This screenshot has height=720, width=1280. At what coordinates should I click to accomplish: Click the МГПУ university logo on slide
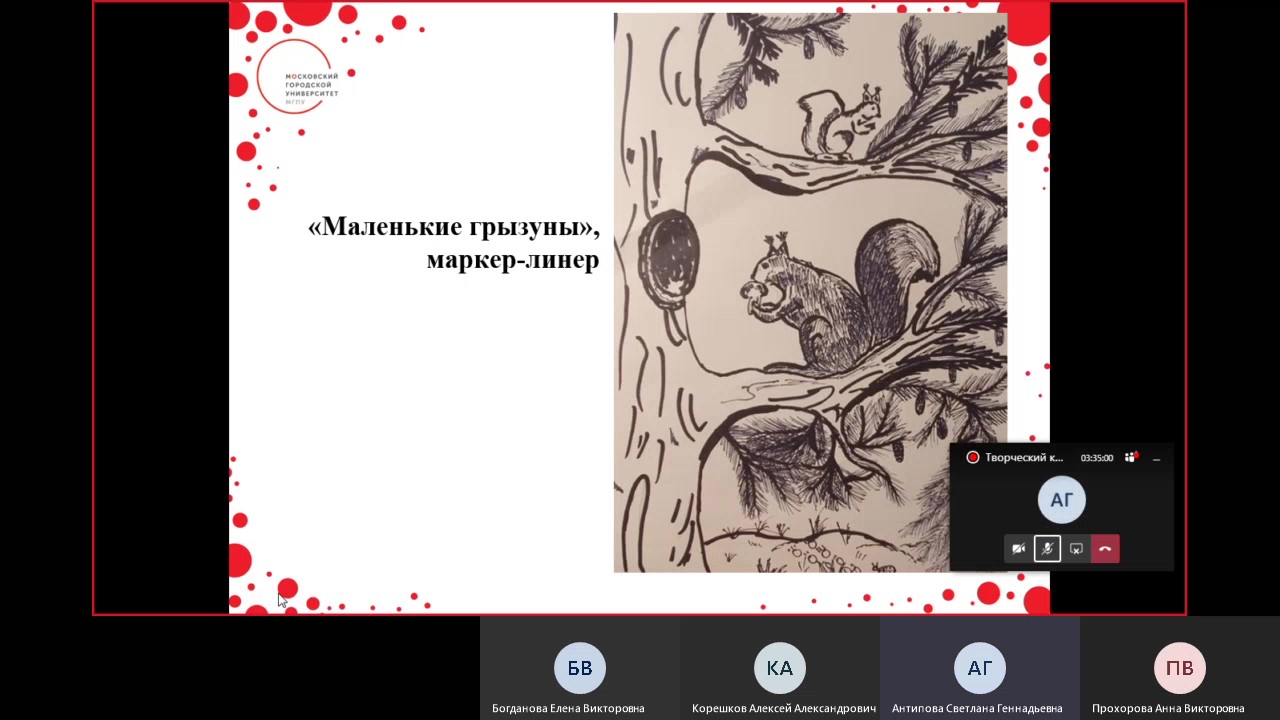297,77
